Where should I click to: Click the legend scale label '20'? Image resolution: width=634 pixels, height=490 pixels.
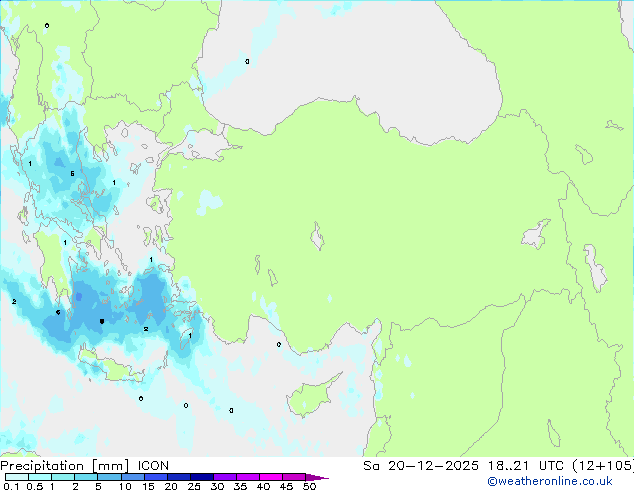[x=171, y=486]
